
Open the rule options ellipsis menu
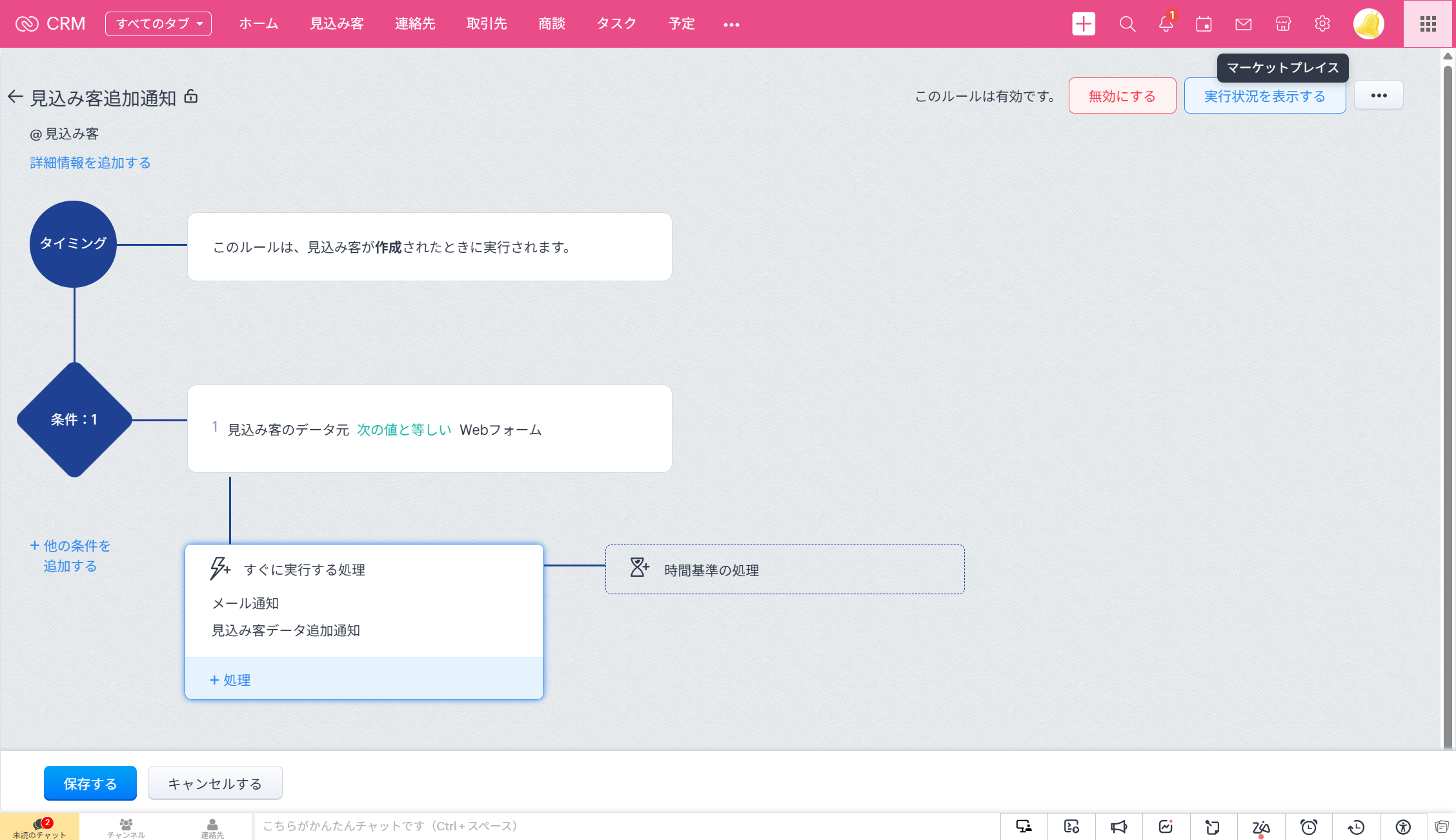(x=1379, y=95)
